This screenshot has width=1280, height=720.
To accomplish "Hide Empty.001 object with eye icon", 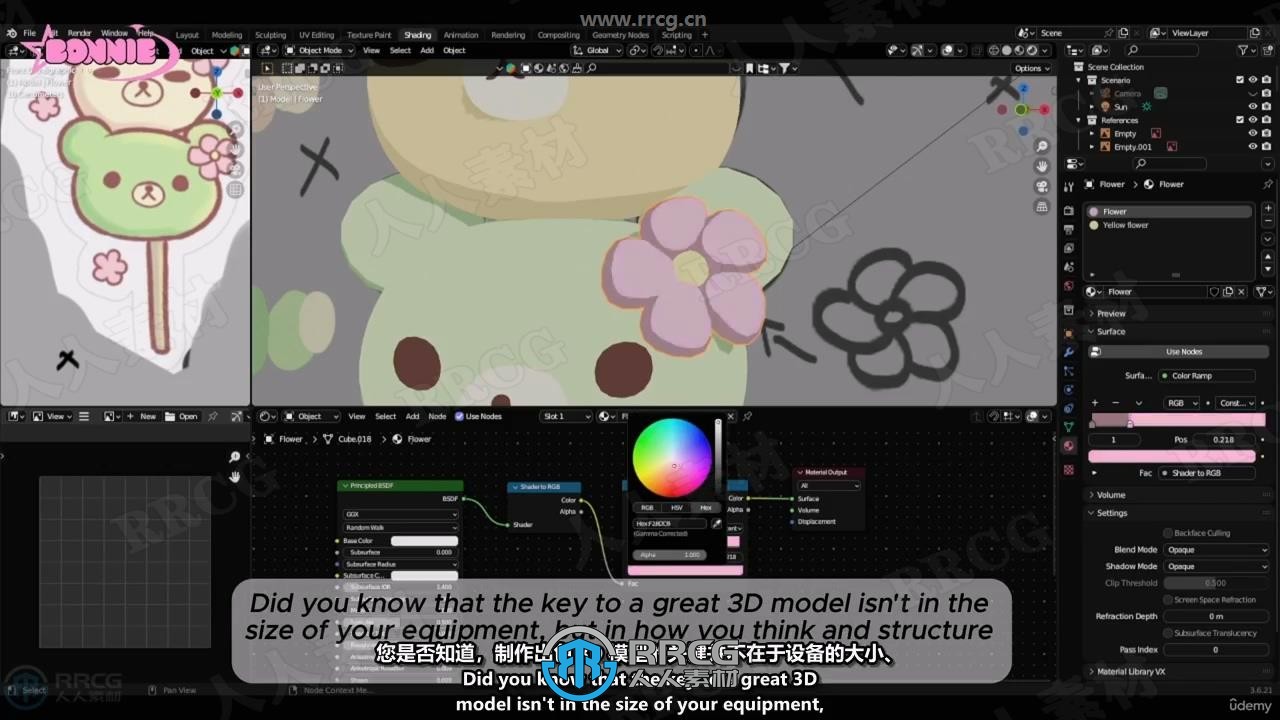I will click(1253, 147).
